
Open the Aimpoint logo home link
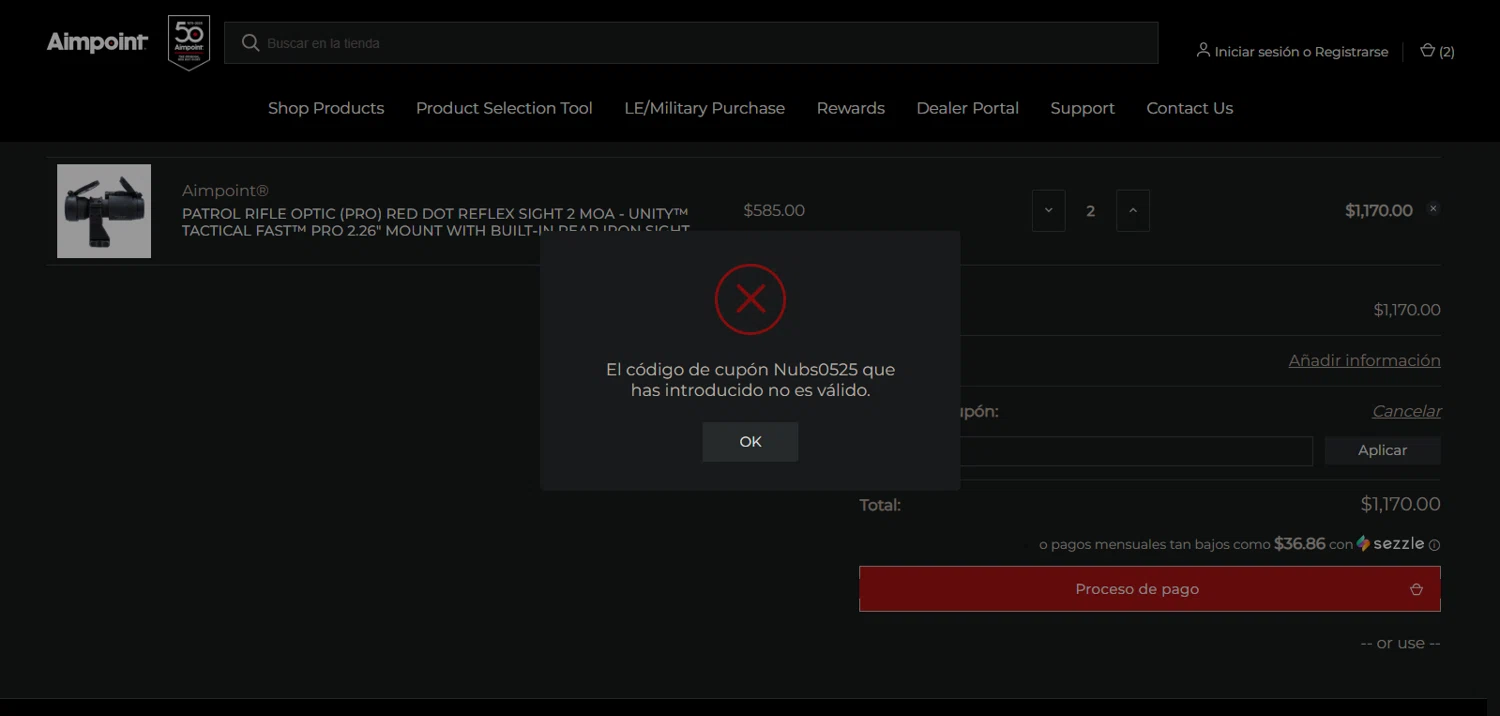[x=97, y=42]
